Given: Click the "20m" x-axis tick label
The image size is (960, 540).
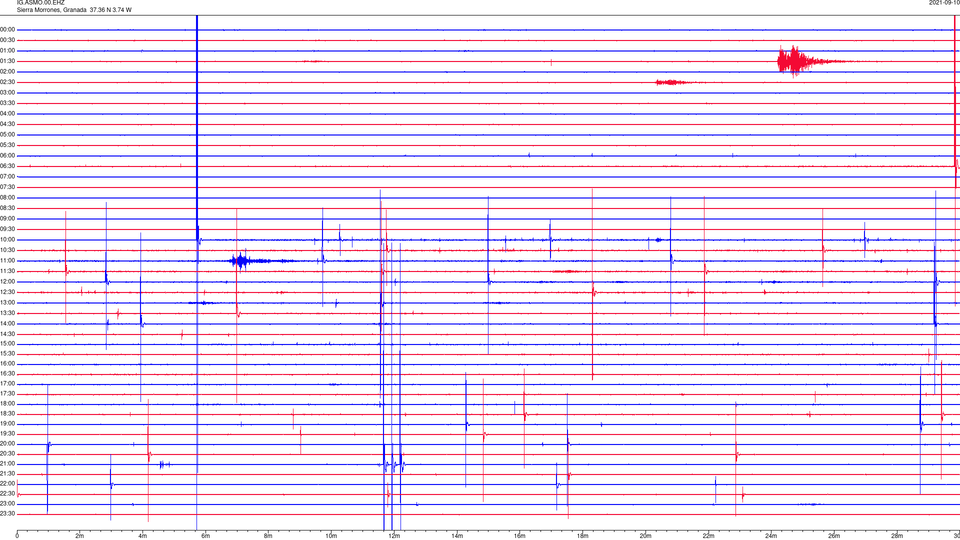Looking at the screenshot, I should pyautogui.click(x=646, y=536).
